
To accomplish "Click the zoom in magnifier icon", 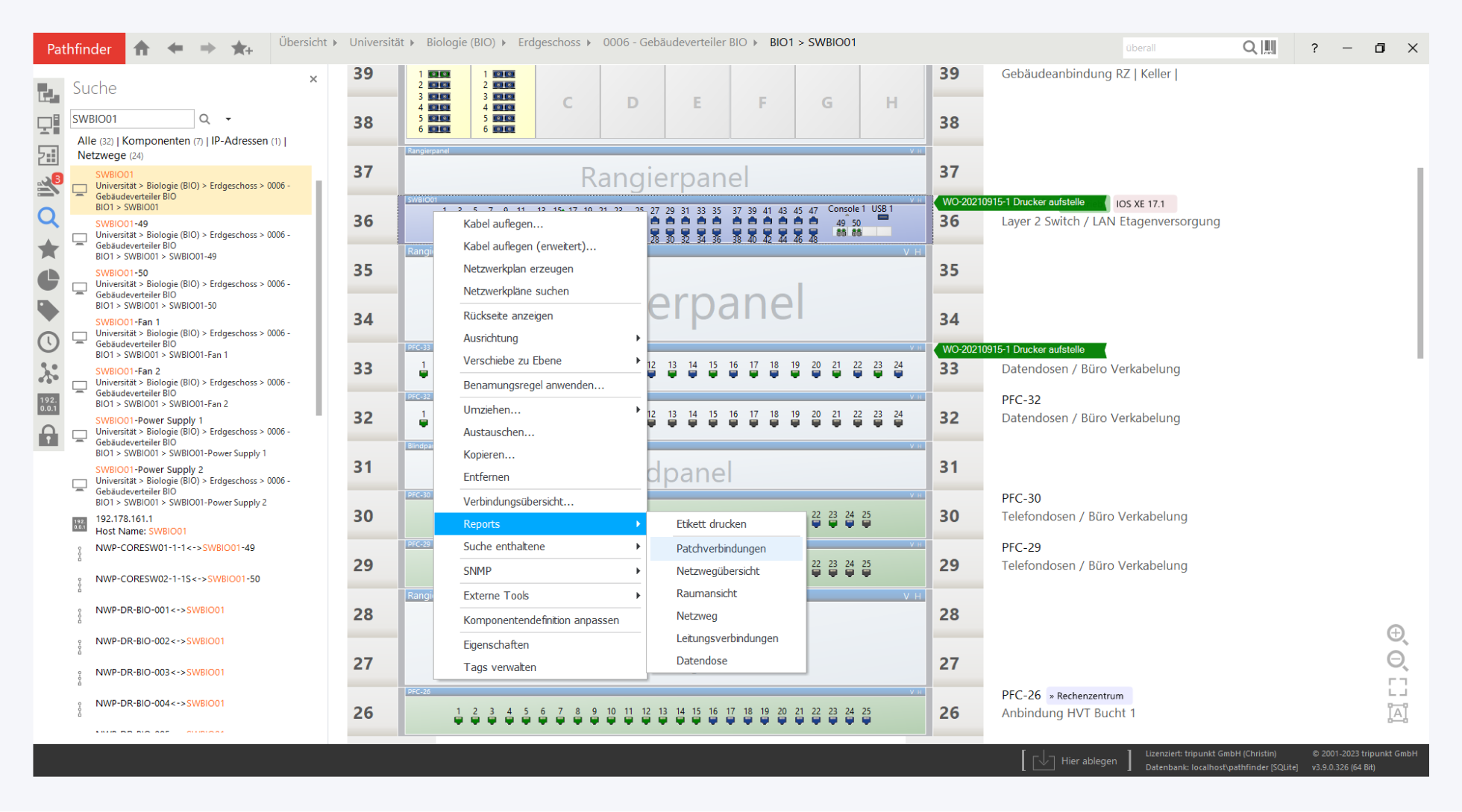I will click(x=1396, y=634).
